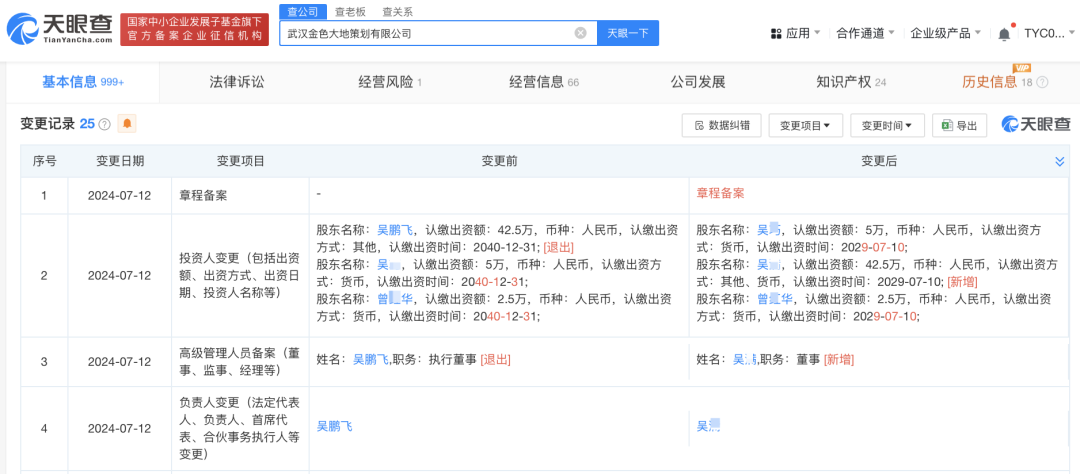Click the help question mark beside 变更记录 25

(x=105, y=124)
